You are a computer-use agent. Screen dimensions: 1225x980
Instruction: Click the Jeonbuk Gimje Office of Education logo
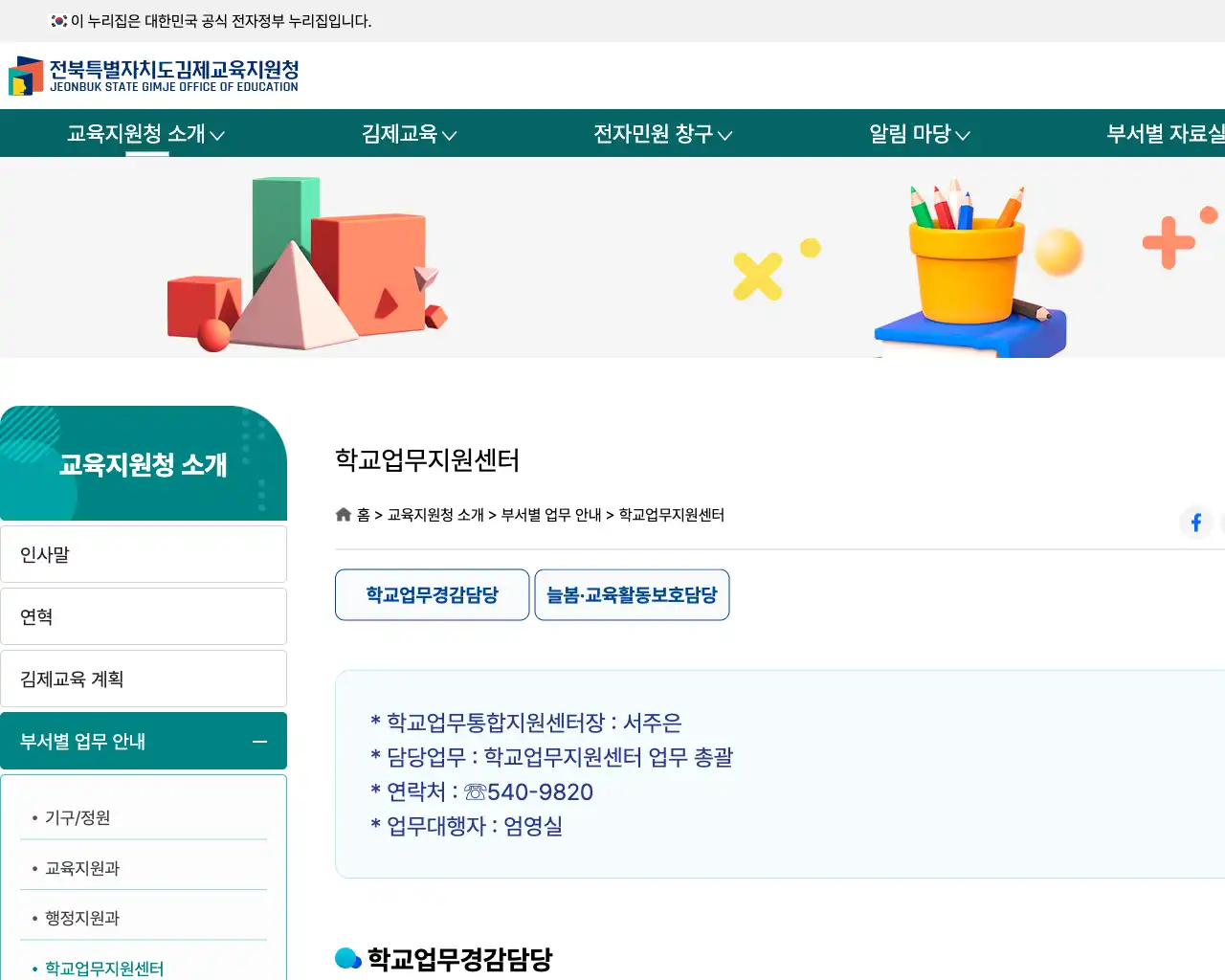tap(154, 76)
